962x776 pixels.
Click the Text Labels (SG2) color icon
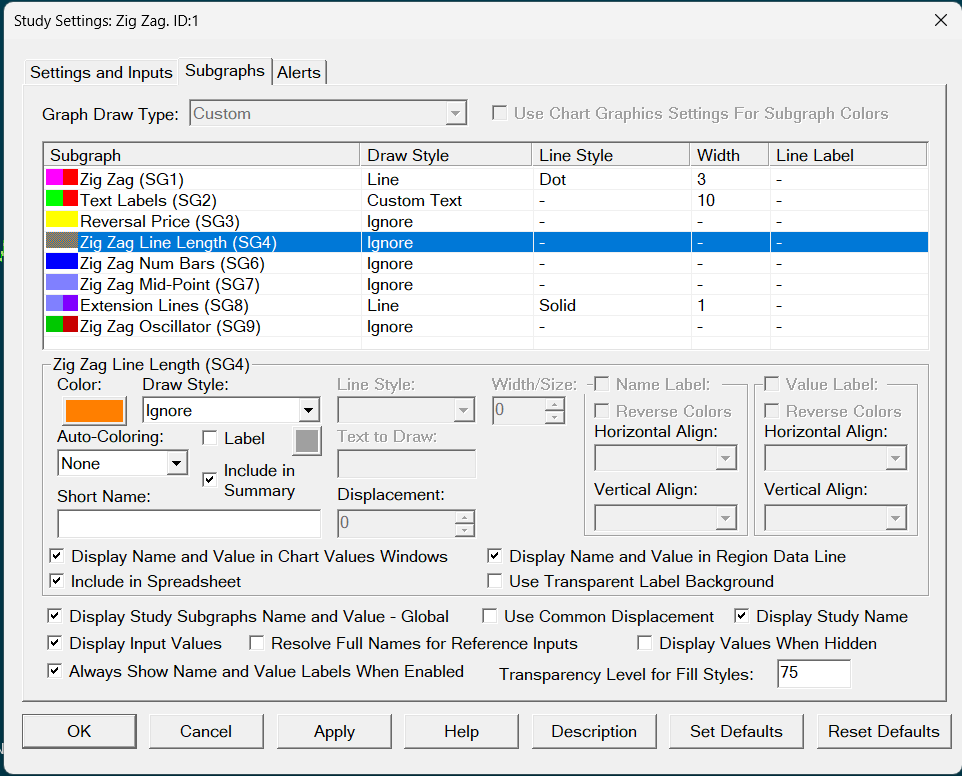click(61, 200)
